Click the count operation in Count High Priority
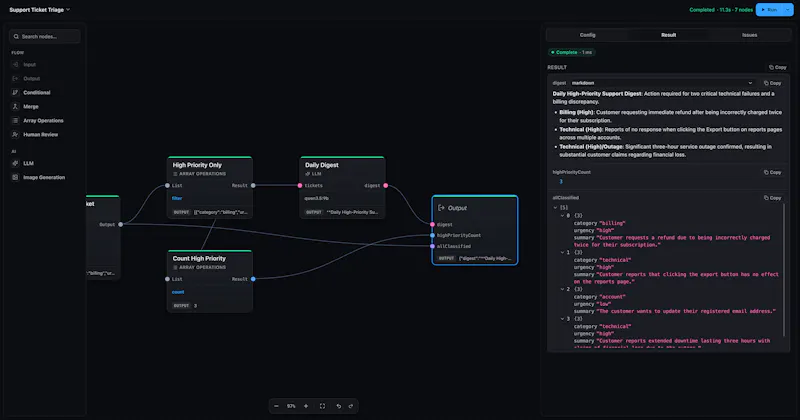Screen dimensions: 800x420 click(178, 292)
